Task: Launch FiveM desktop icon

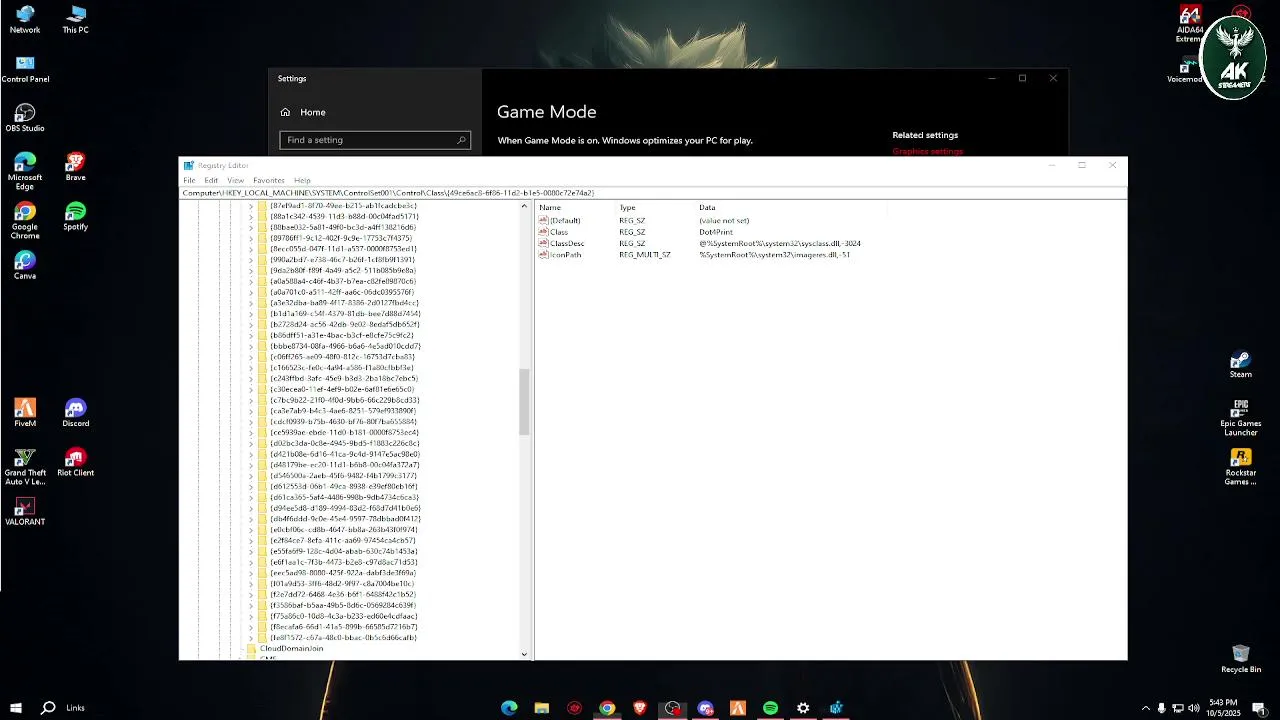Action: [x=25, y=413]
